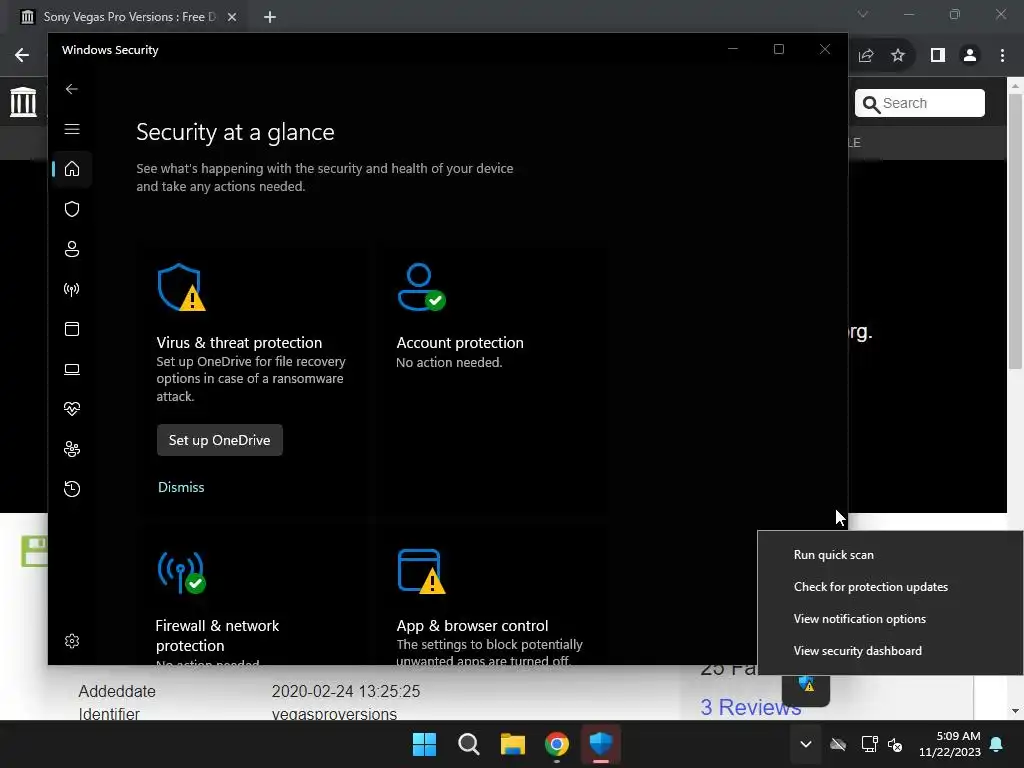Open Chrome tab search dropdown chevron
This screenshot has height=768, width=1024.
863,14
